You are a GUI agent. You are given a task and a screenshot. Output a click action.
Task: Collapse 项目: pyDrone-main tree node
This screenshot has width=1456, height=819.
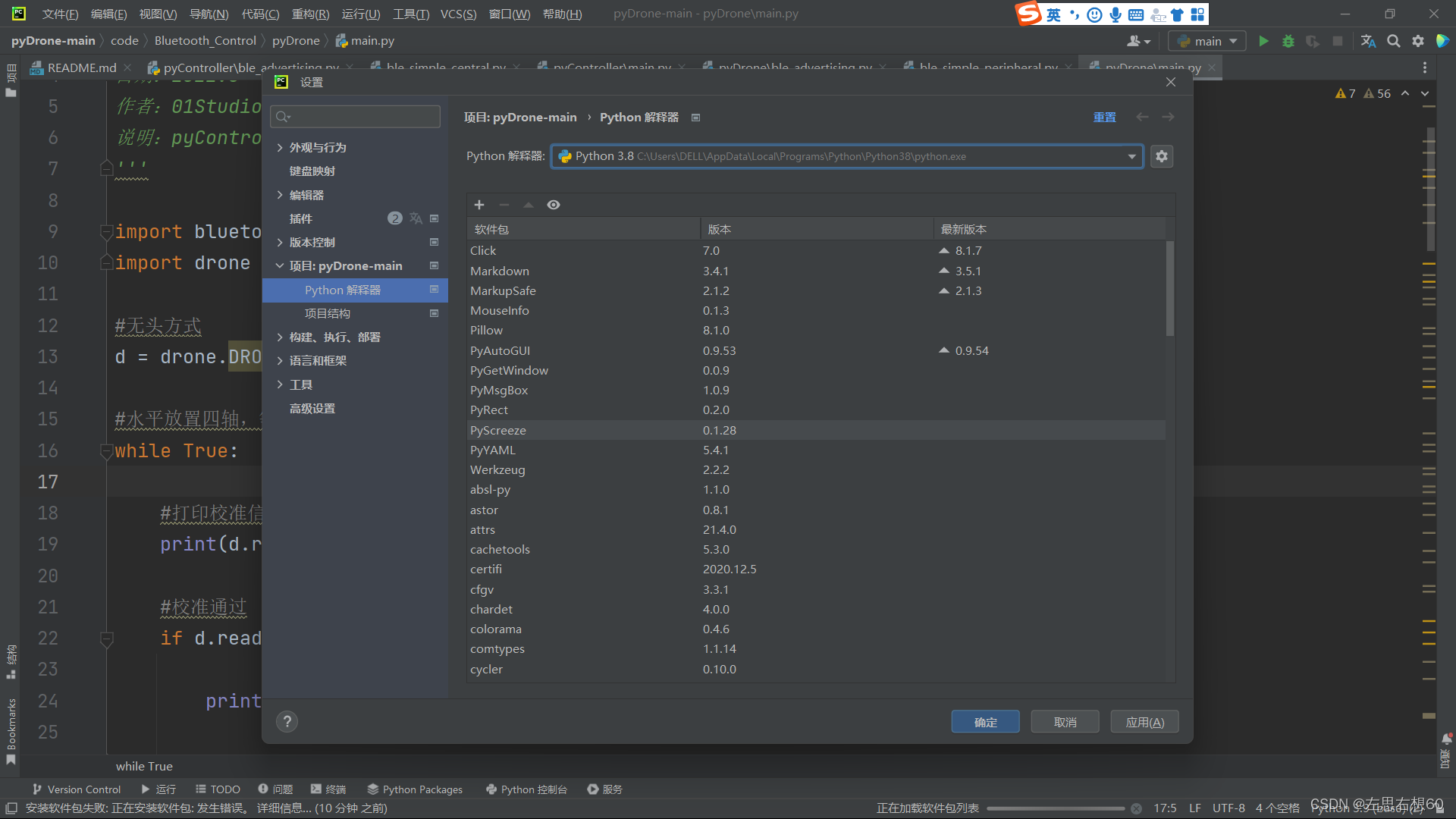pos(280,266)
